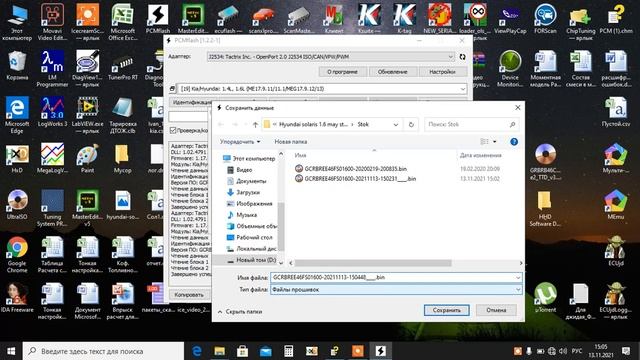
Task: Toggle the Проверка checkbox in PCMflash
Action: tap(173, 131)
